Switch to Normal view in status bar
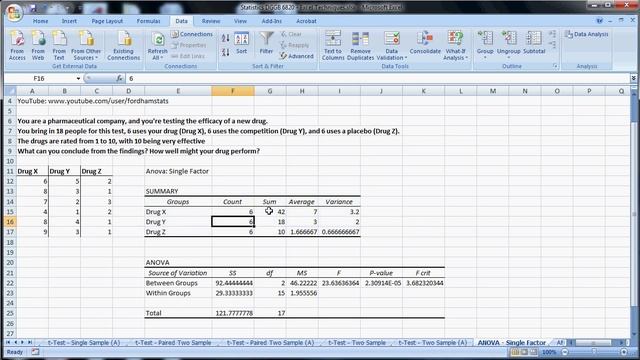The image size is (640, 360). [516, 352]
